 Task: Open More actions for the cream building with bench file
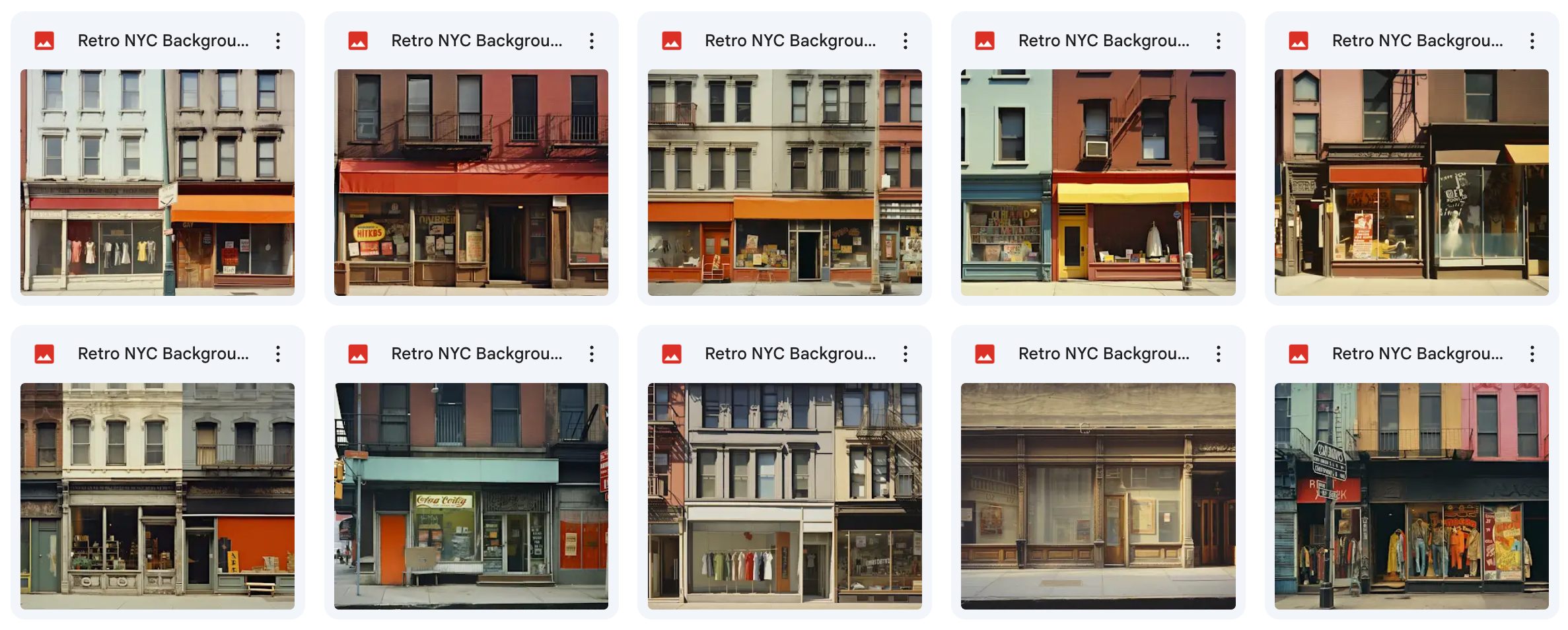(278, 354)
